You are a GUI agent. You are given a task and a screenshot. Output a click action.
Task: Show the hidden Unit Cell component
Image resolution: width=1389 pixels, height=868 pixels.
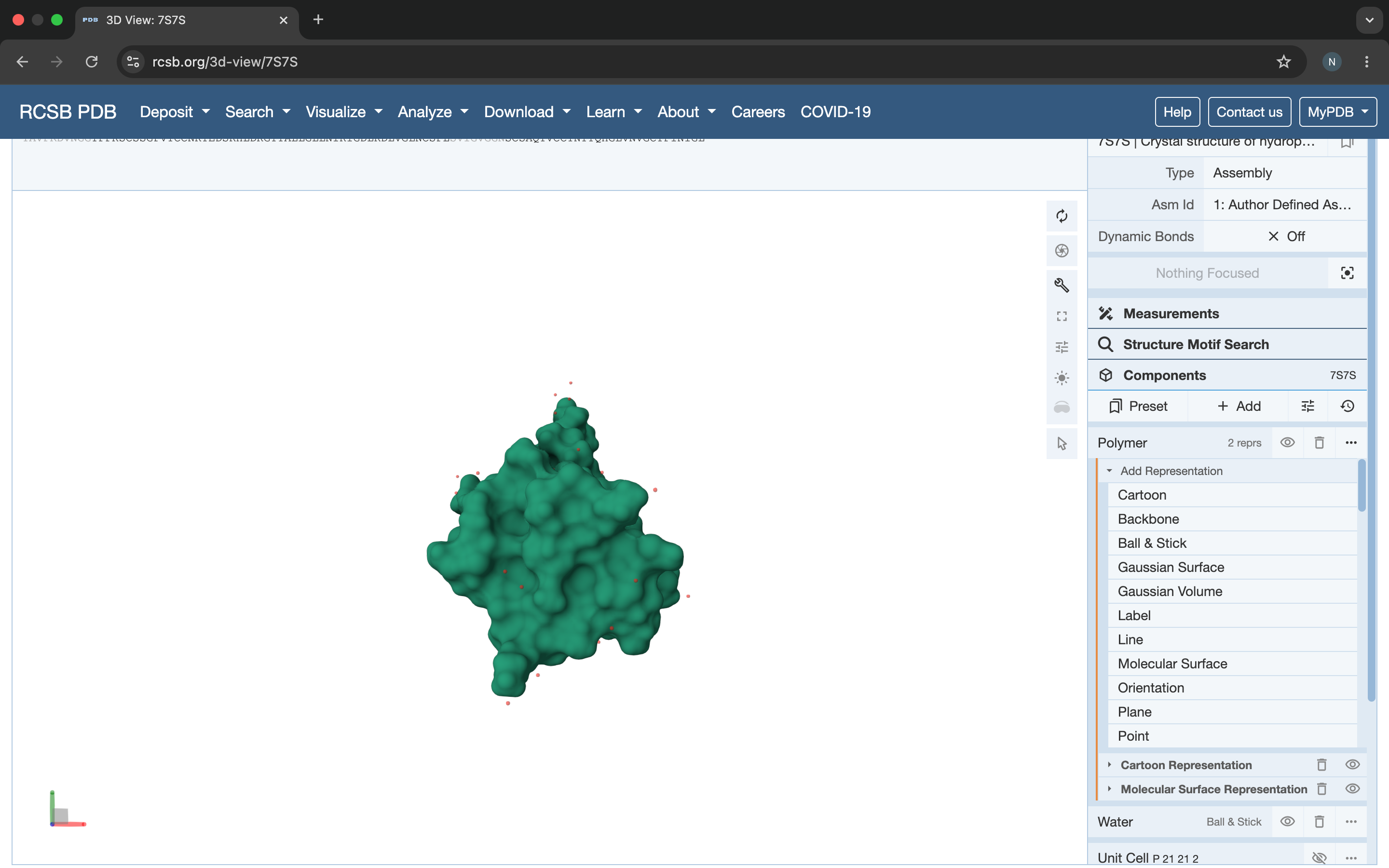point(1319,858)
